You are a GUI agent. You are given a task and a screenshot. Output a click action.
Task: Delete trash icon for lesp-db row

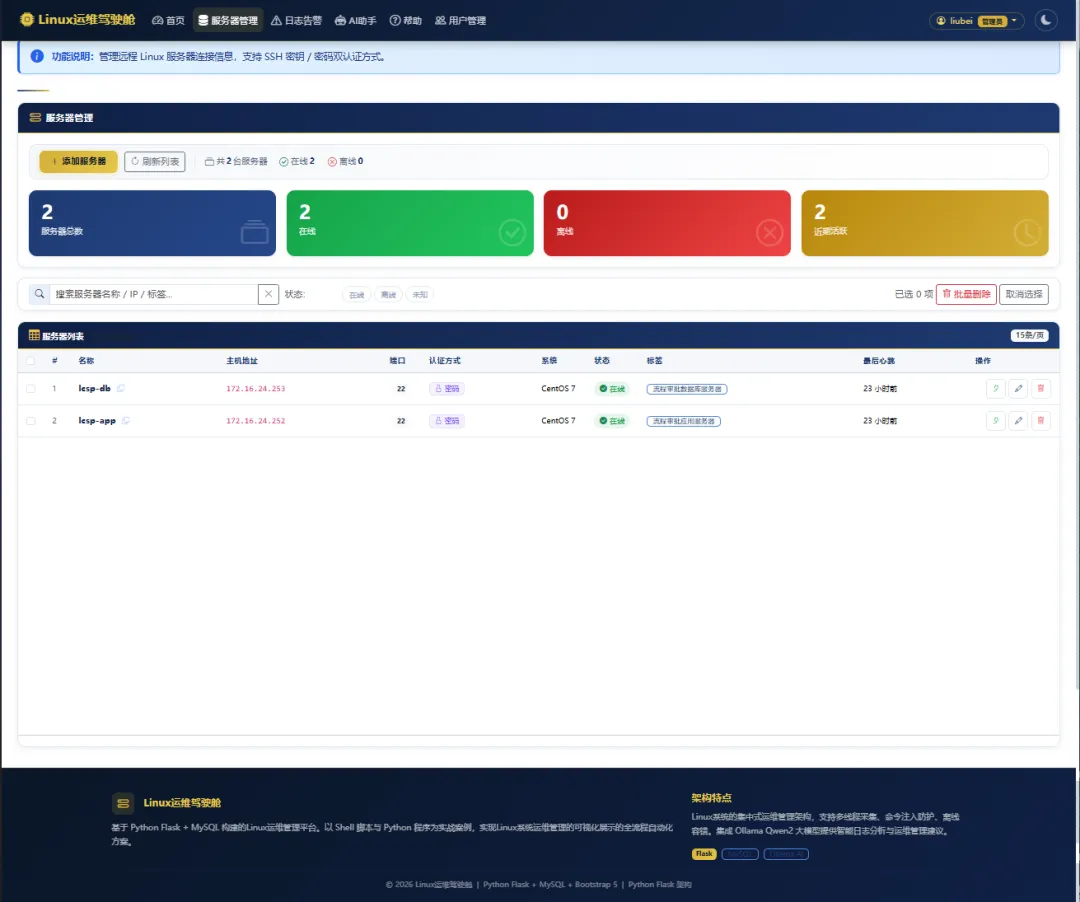(x=1041, y=388)
